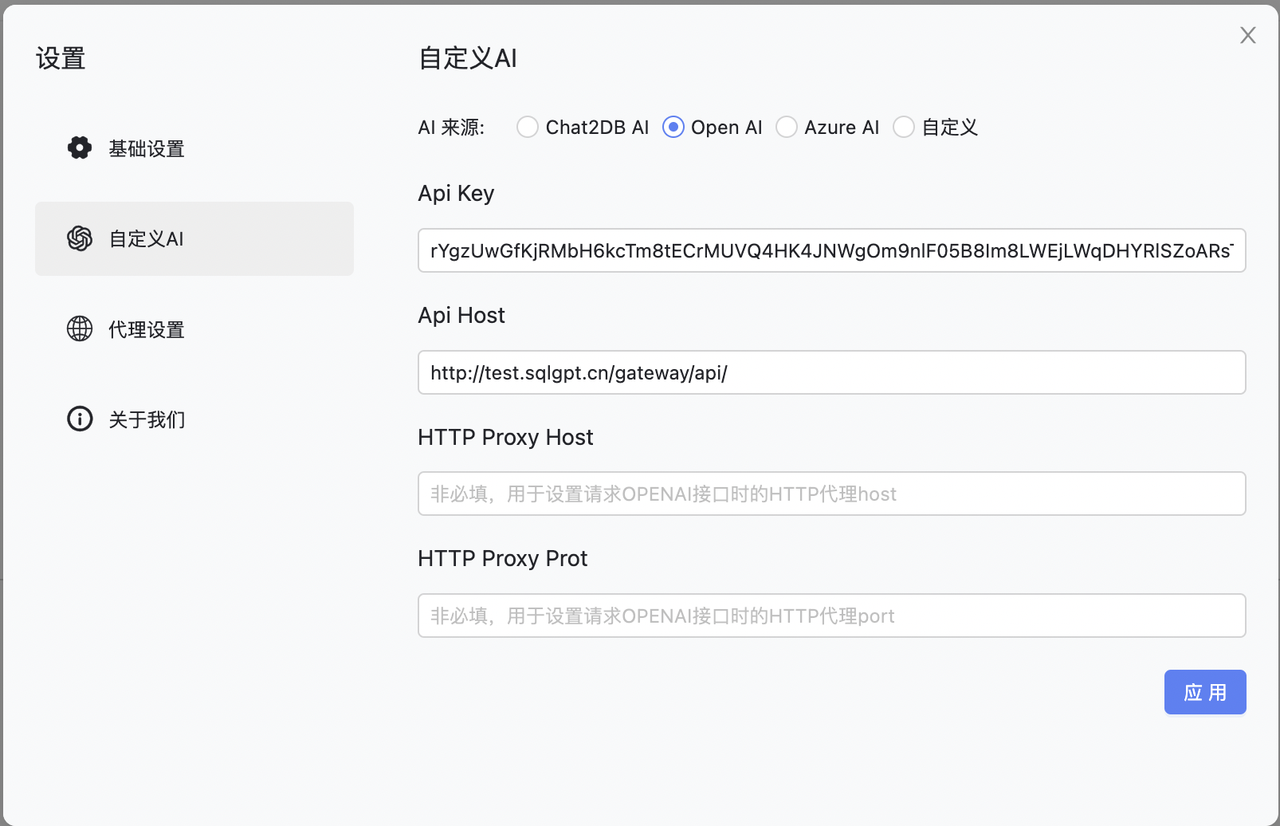Close the settings dialog with the X
1280x826 pixels.
click(x=1248, y=36)
